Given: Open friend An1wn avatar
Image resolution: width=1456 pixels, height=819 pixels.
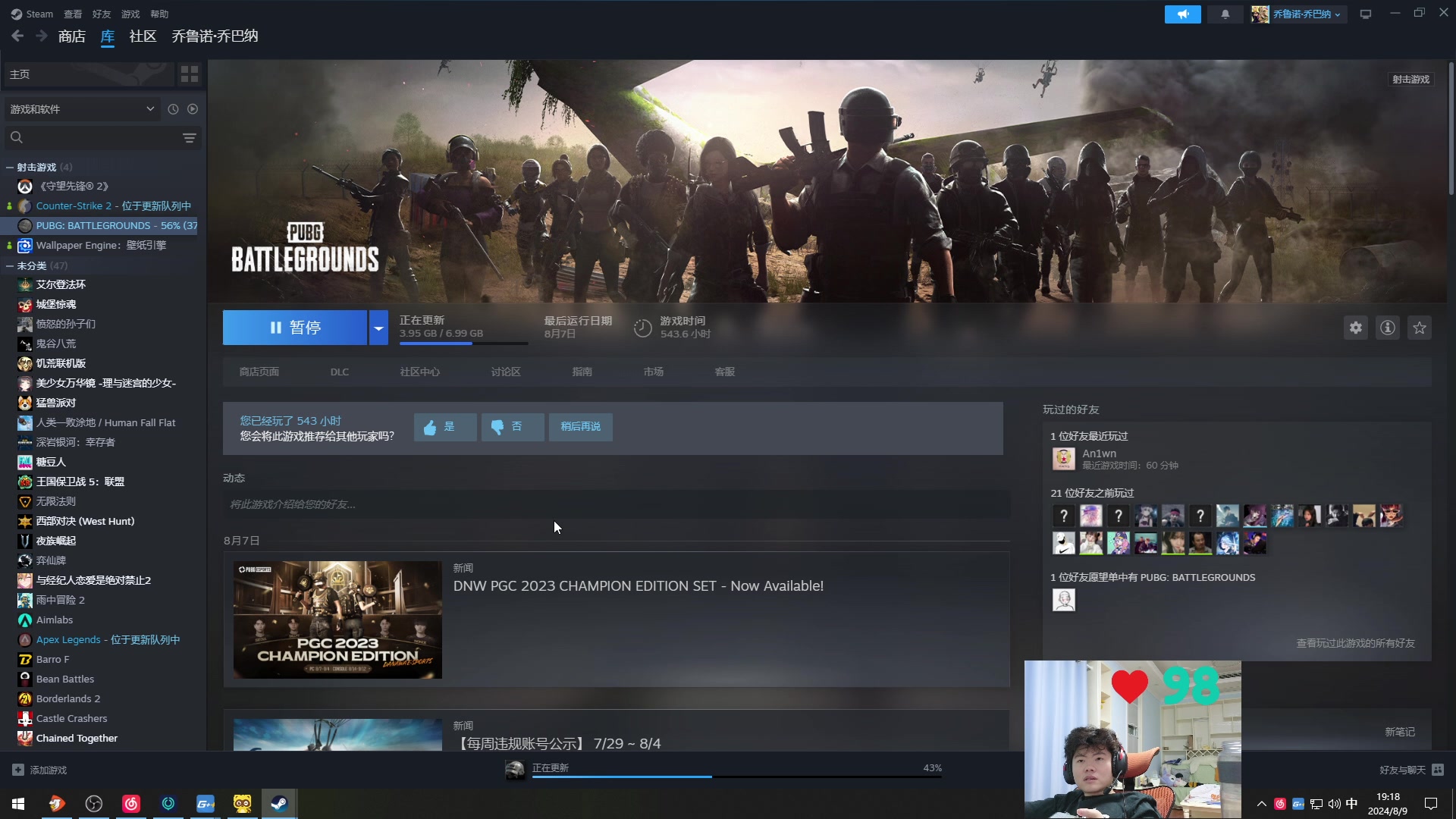Looking at the screenshot, I should click(x=1063, y=459).
